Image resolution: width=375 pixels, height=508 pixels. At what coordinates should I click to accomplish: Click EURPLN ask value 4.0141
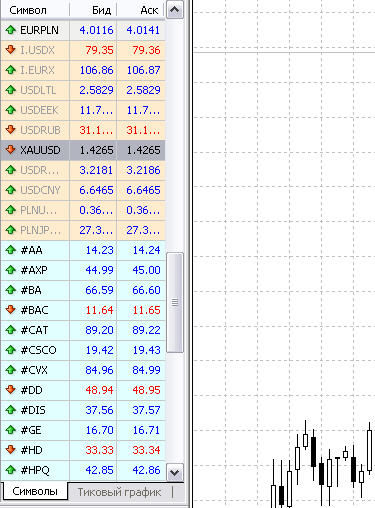click(143, 30)
